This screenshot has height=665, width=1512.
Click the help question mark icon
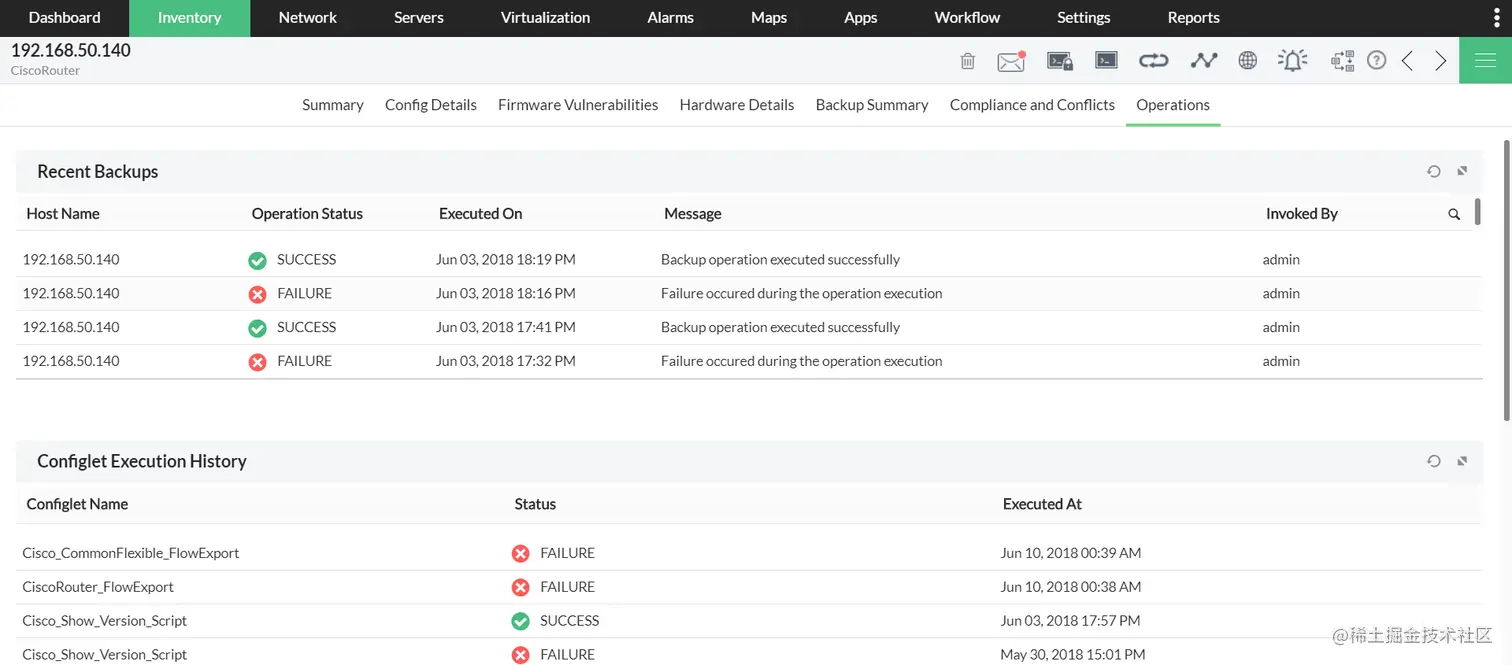pos(1376,60)
